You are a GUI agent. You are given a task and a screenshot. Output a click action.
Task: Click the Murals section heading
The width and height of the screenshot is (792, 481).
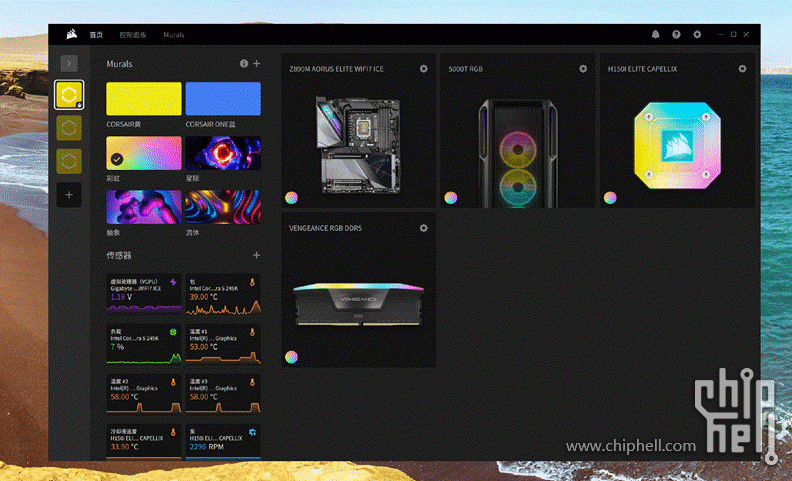pos(119,64)
